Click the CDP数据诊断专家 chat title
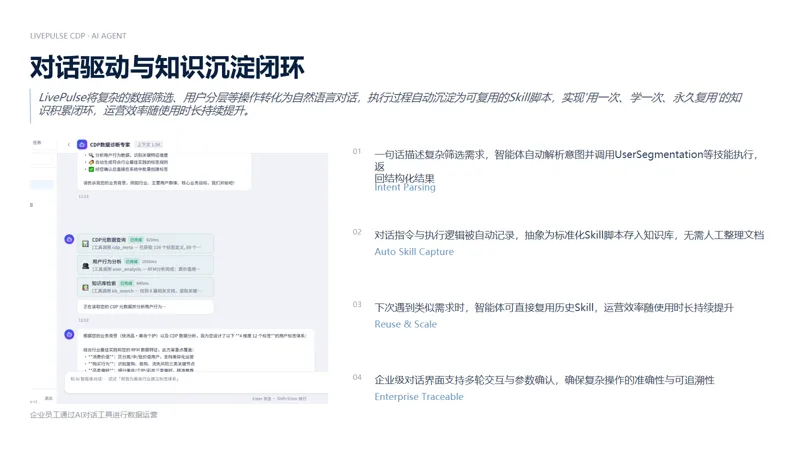Image resolution: width=800 pixels, height=450 pixels. pos(110,145)
